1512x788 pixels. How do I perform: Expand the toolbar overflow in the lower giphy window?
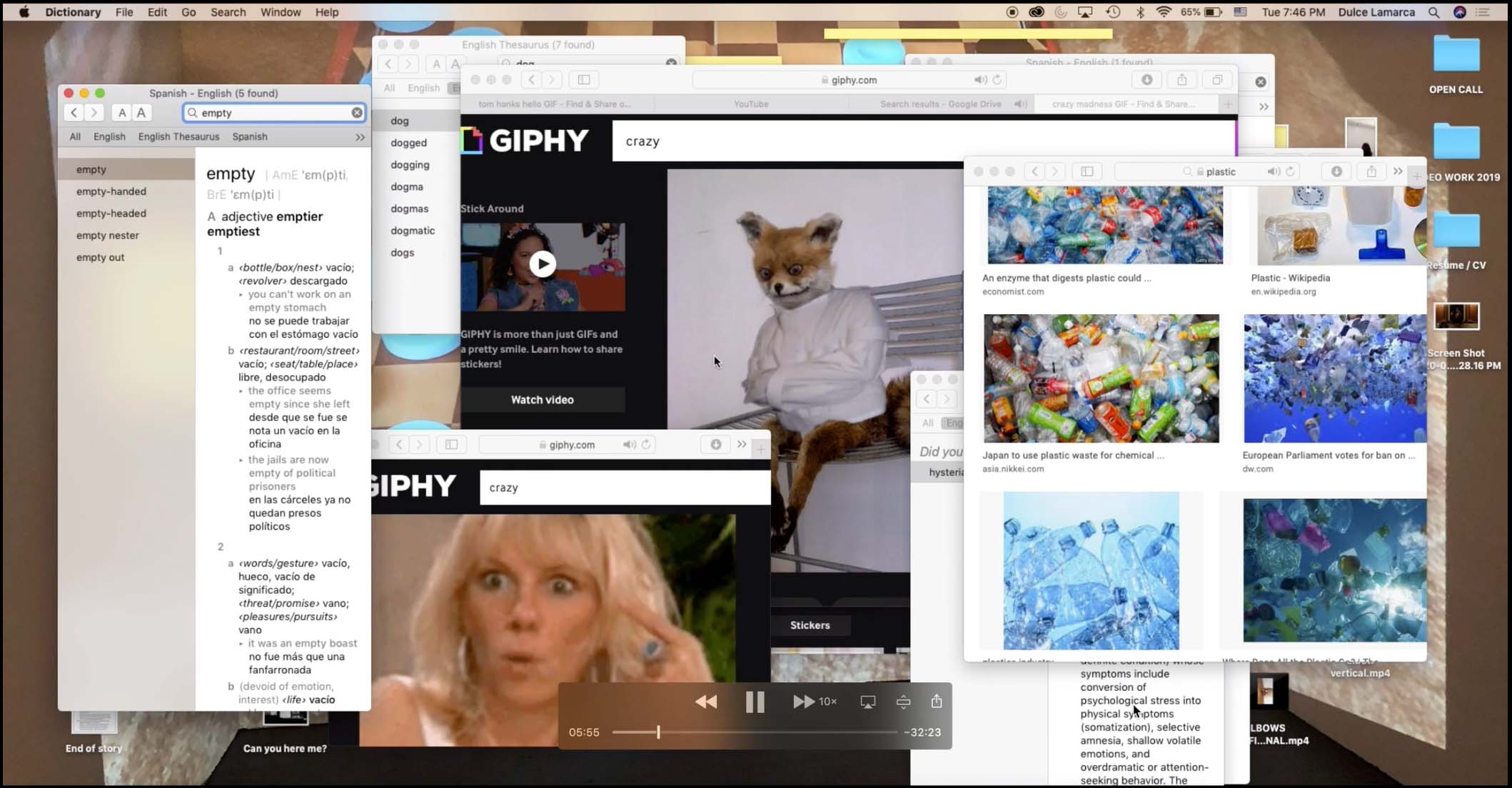[x=742, y=445]
